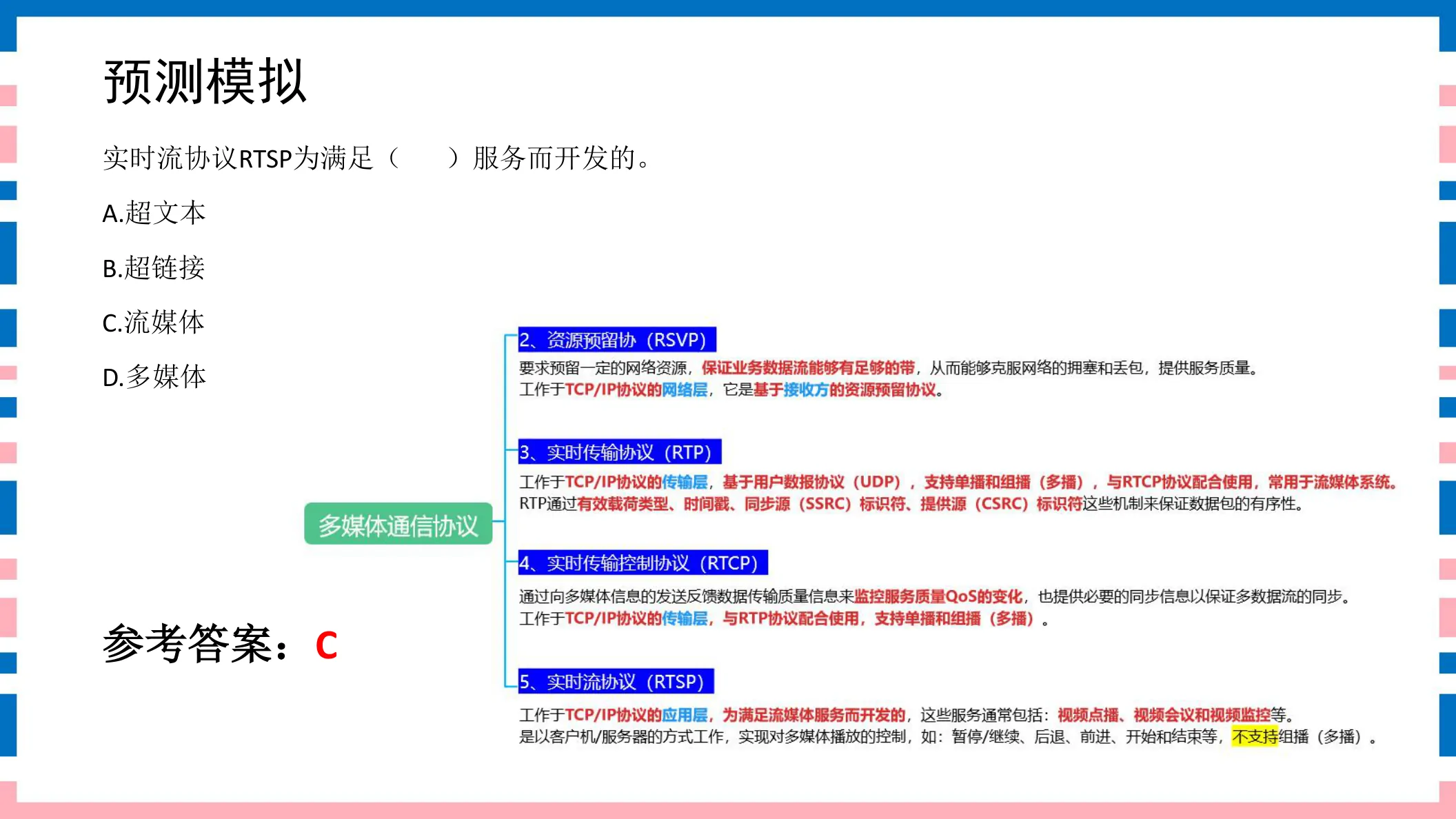The height and width of the screenshot is (819, 1456).
Task: Select the 3、实时传输协议 (RTP) heading
Action: 620,452
